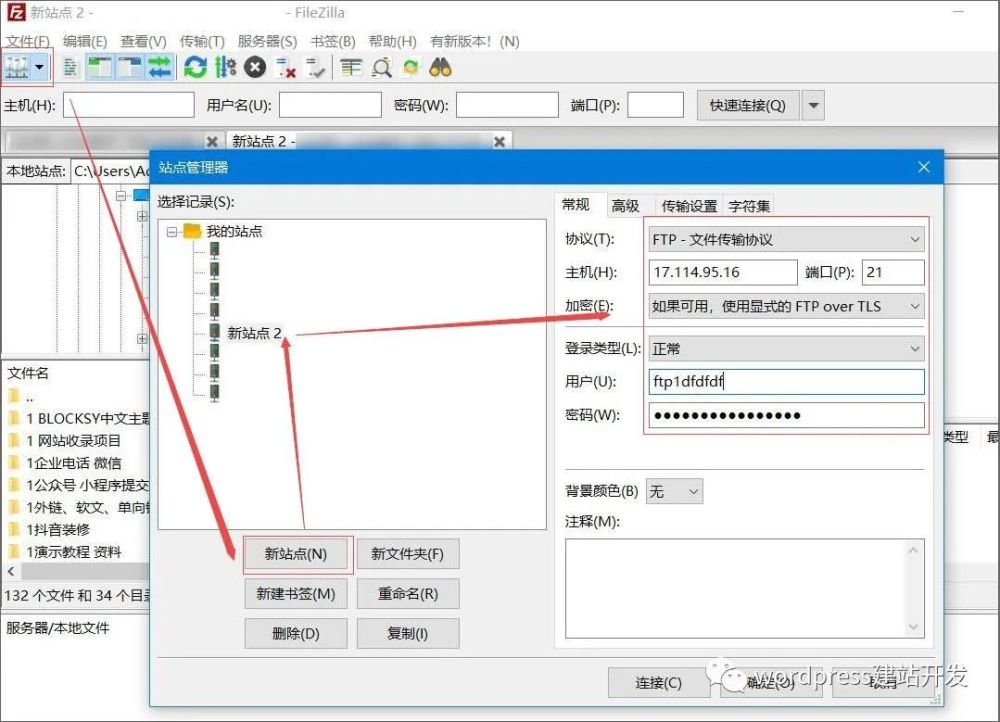This screenshot has height=722, width=1000.
Task: Open the 协议(T) protocol dropdown
Action: pyautogui.click(x=786, y=239)
